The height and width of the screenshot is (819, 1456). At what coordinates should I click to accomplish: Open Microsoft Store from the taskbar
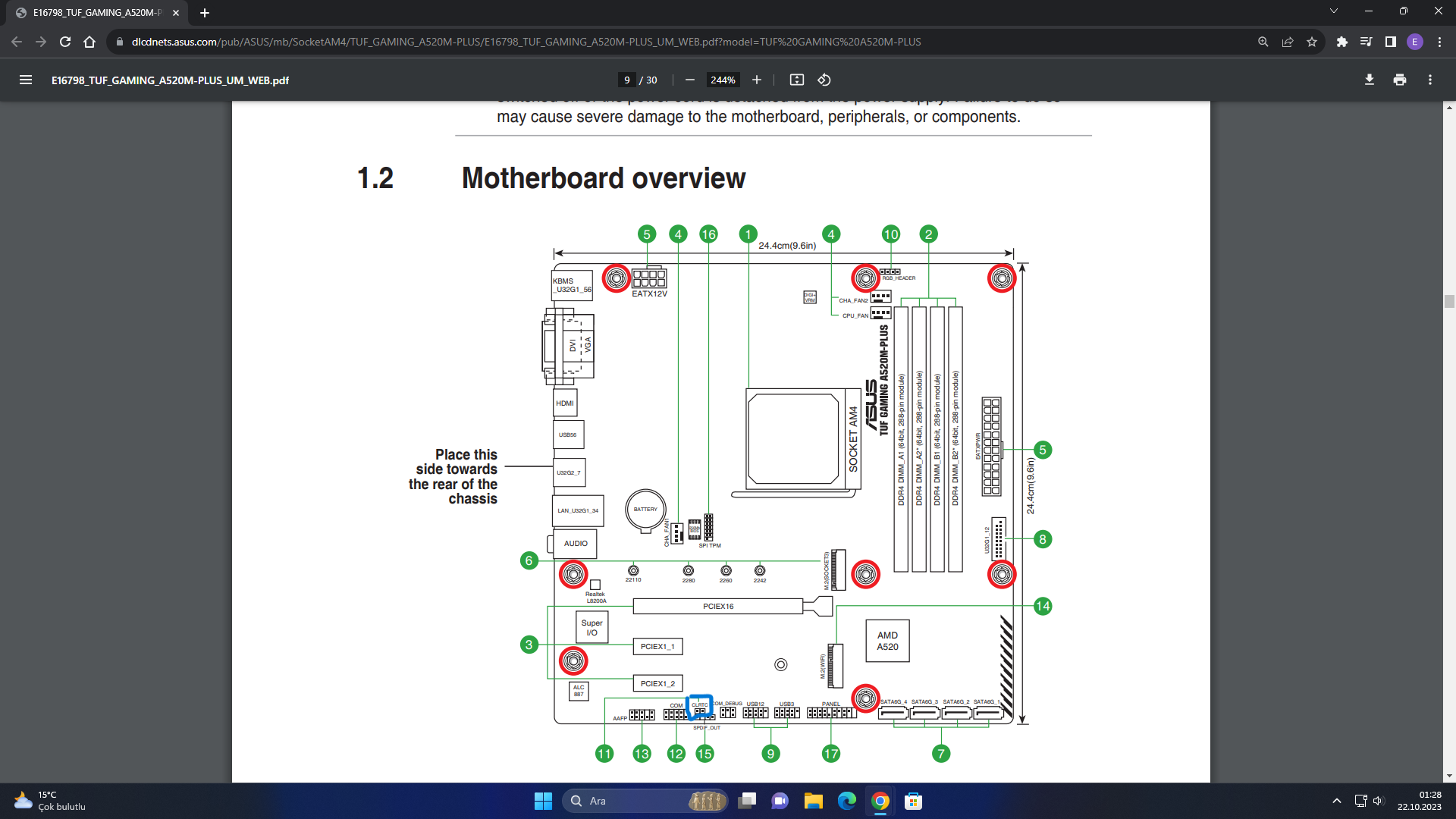point(914,801)
